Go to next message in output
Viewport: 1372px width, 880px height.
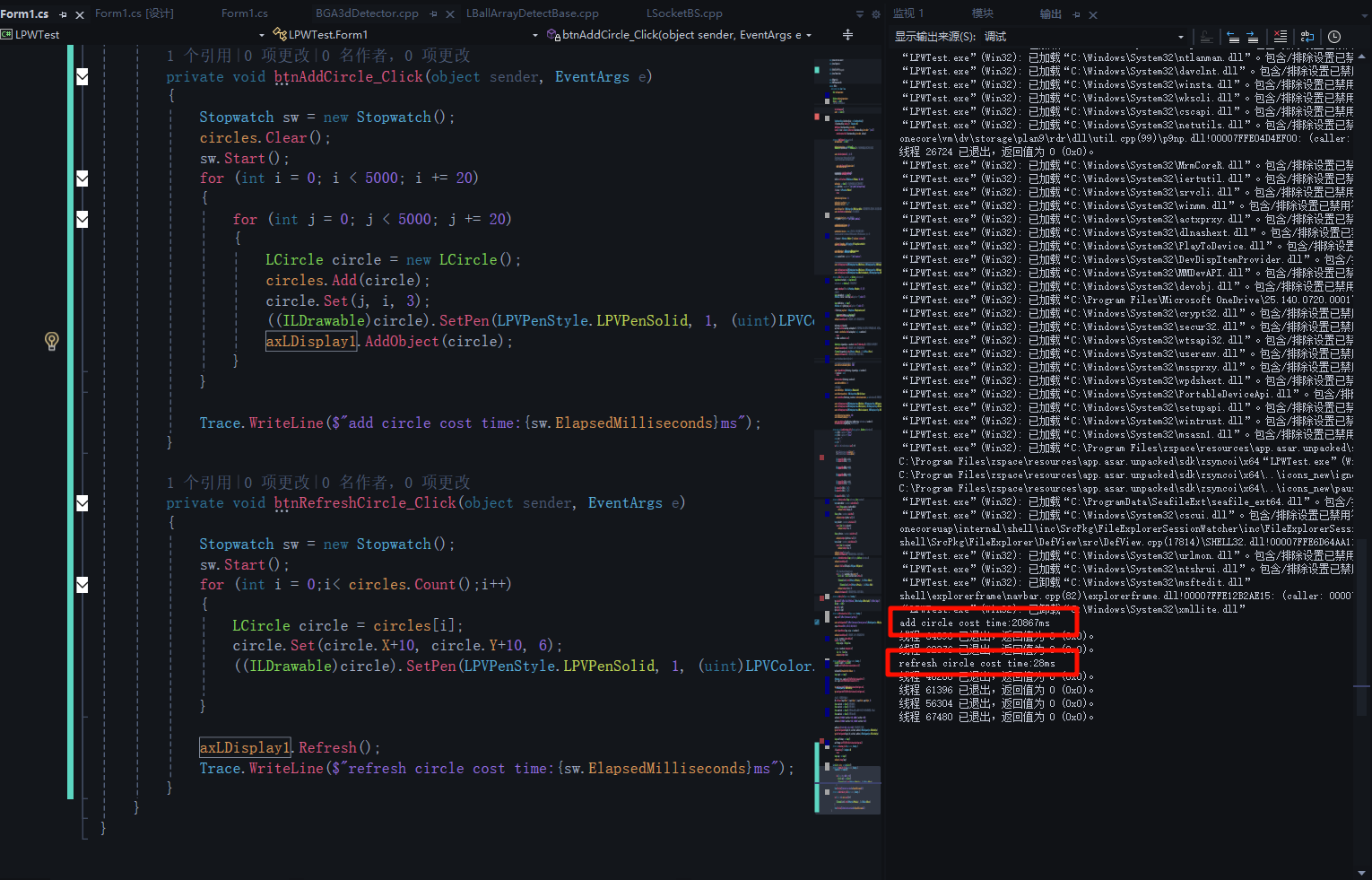tap(1252, 37)
